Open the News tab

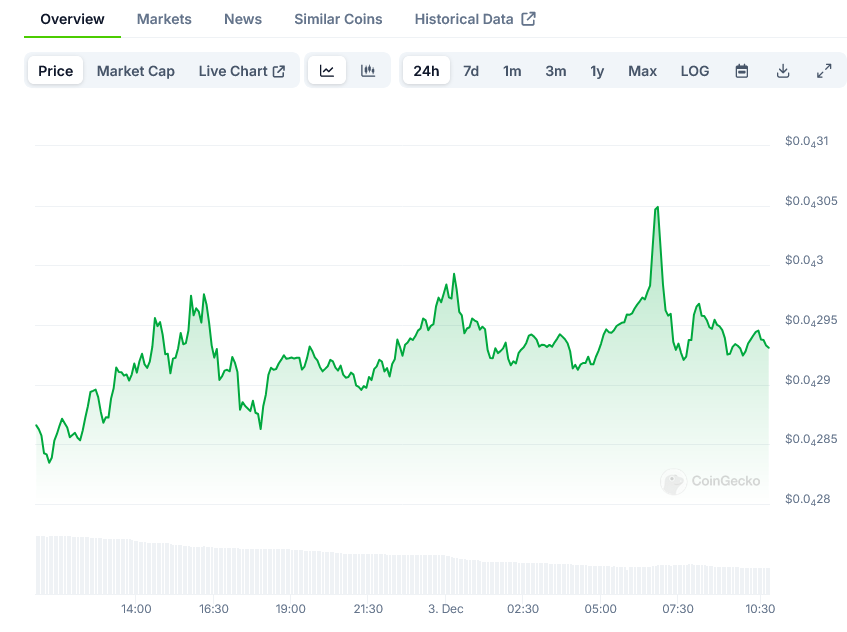tap(243, 19)
